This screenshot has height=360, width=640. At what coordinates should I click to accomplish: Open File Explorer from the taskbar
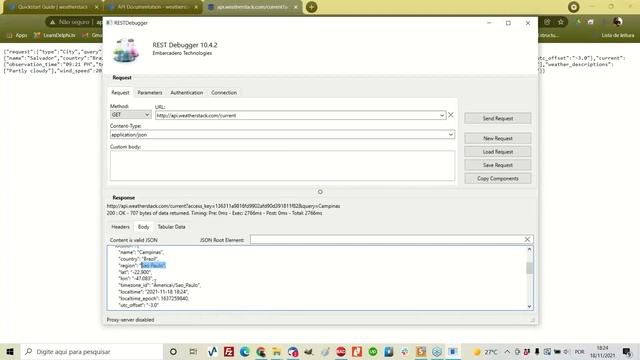click(277, 351)
